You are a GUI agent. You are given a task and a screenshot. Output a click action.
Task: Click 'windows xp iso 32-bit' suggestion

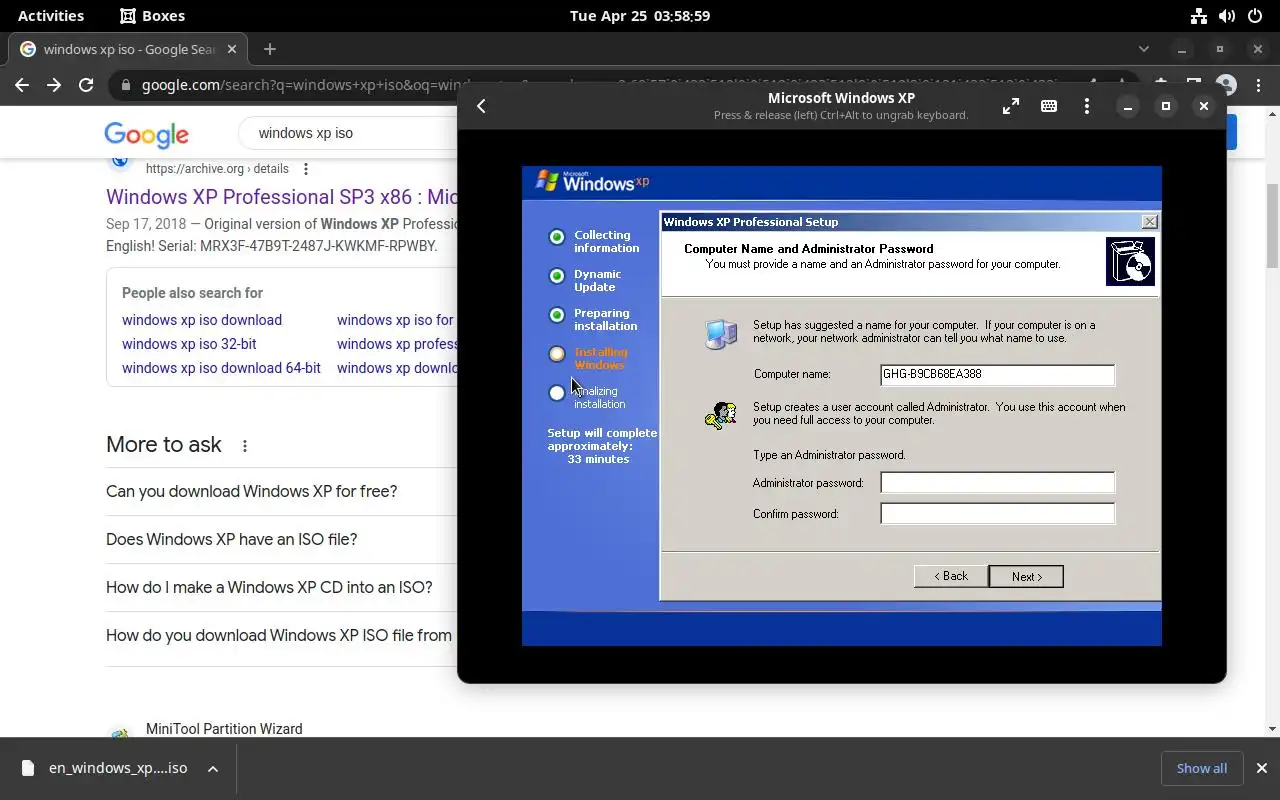pos(189,344)
